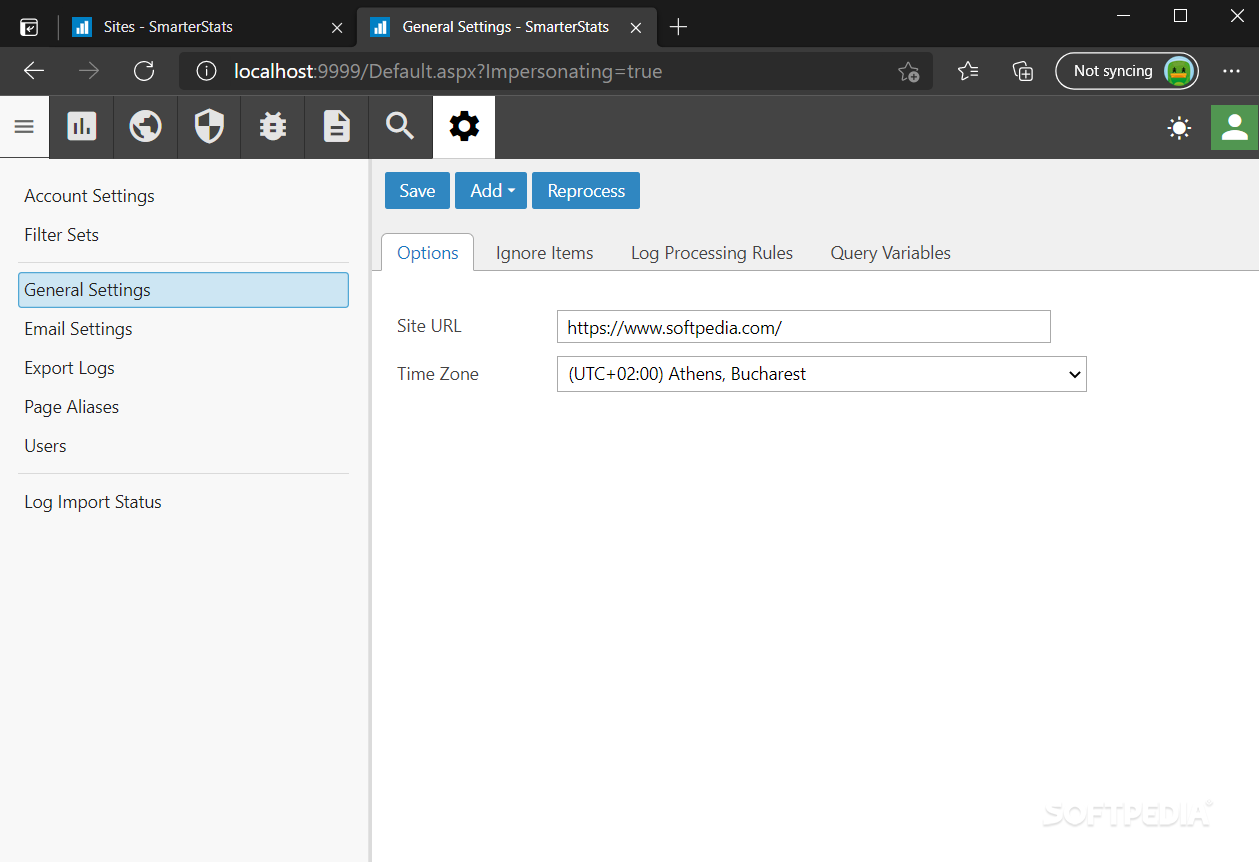Viewport: 1259px width, 862px height.
Task: Open the browser Favorites list icon
Action: pos(968,71)
